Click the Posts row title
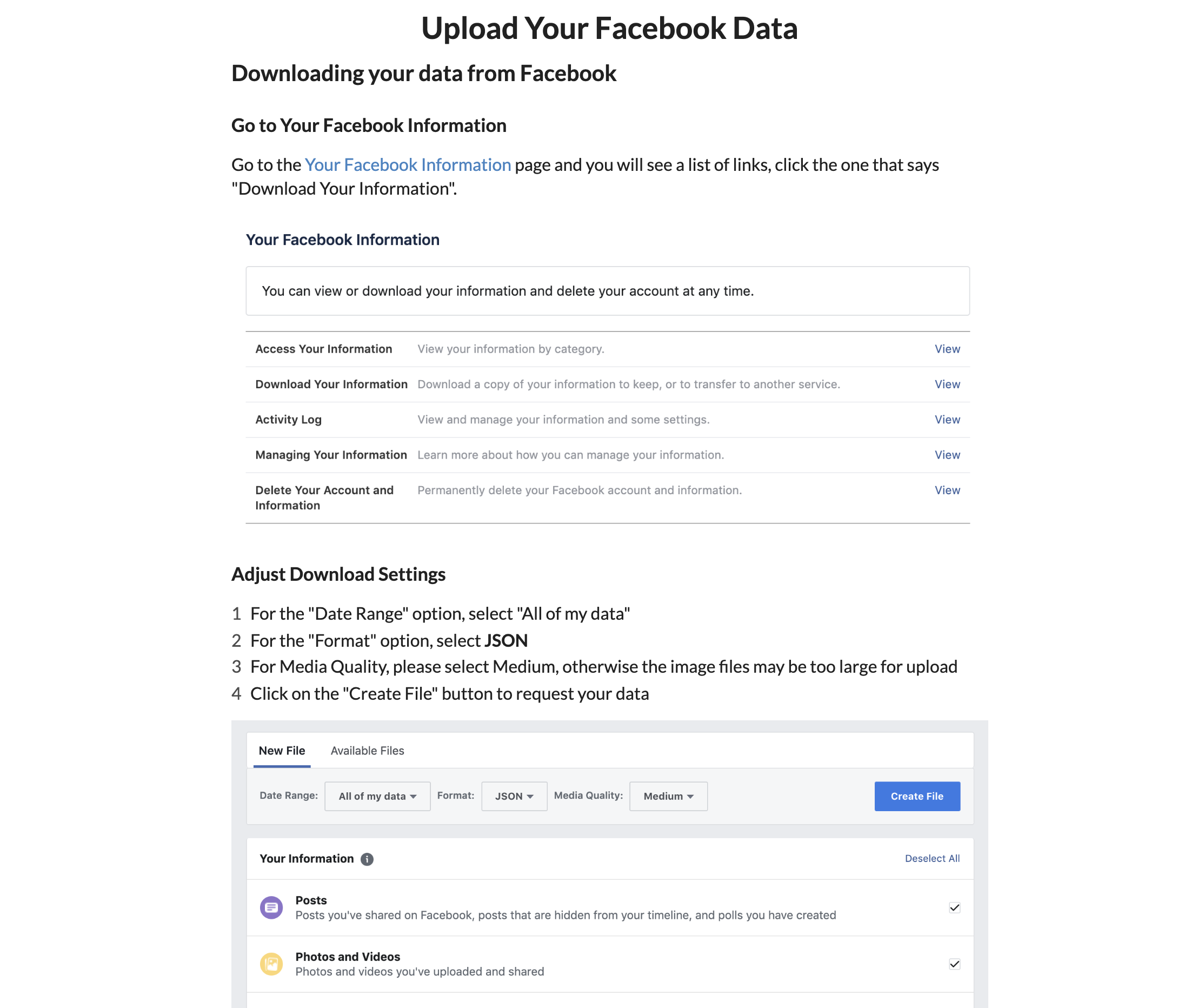Viewport: 1184px width, 1008px height. coord(311,900)
